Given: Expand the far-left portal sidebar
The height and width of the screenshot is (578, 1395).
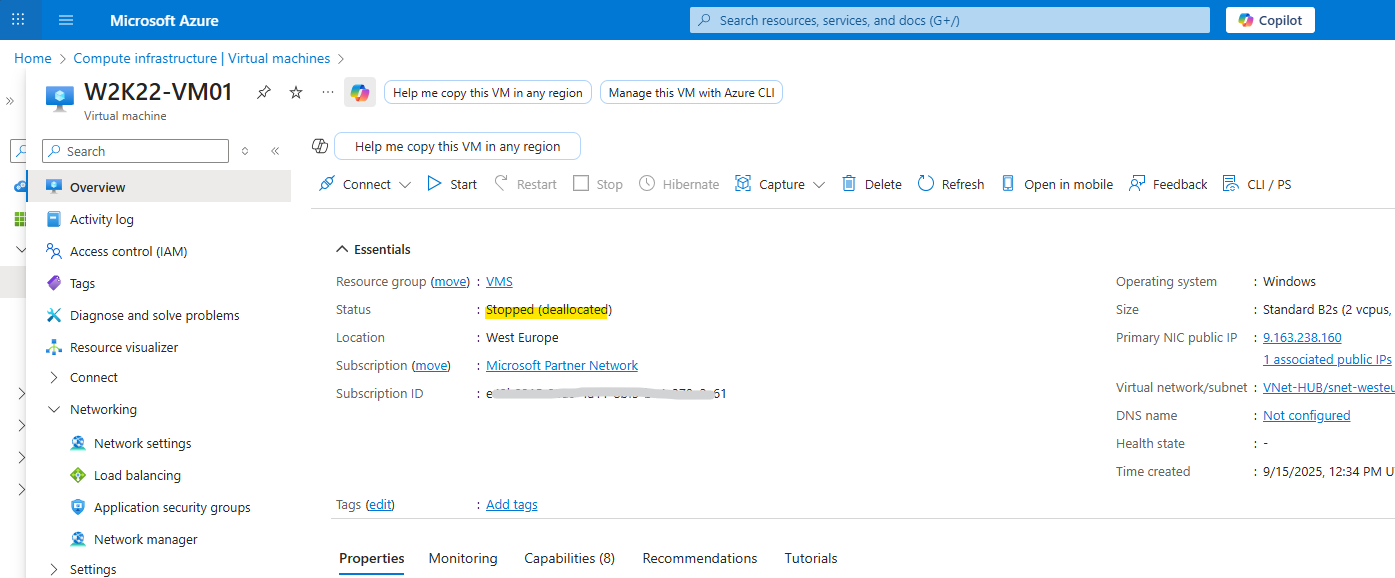Looking at the screenshot, I should 10,101.
